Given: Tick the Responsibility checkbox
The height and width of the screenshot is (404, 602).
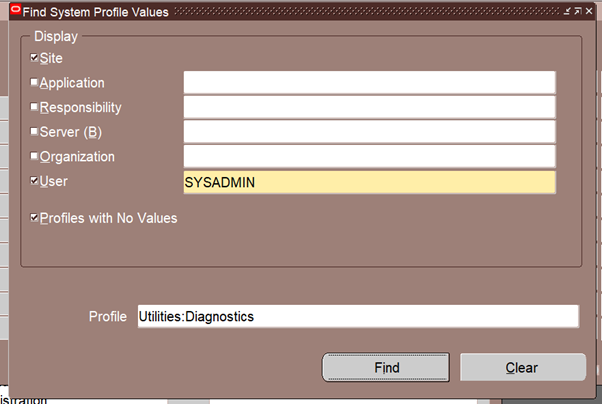Looking at the screenshot, I should [35, 107].
